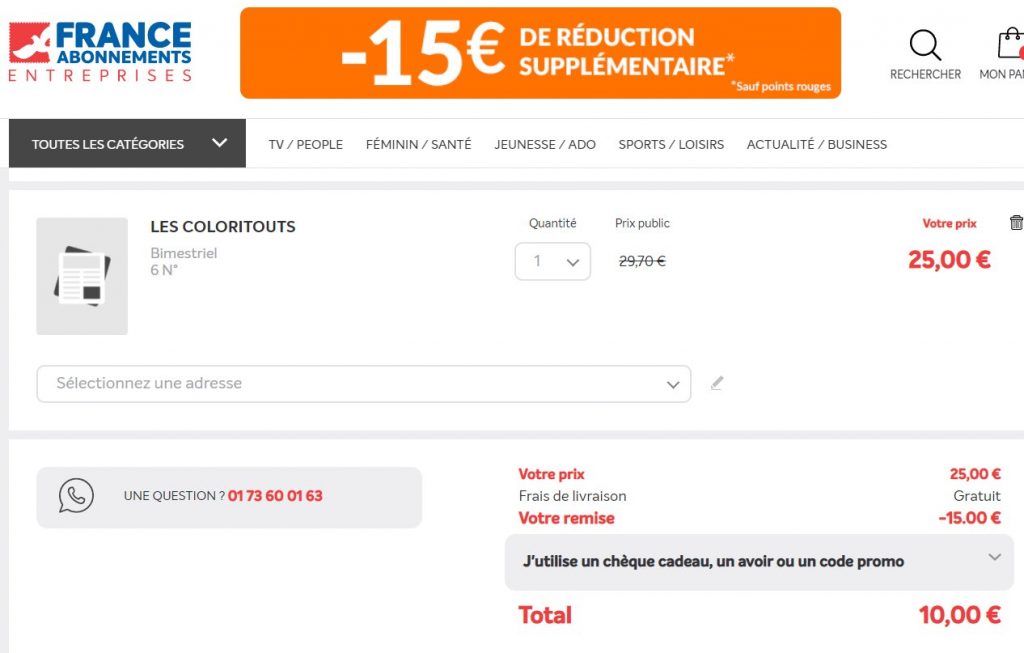
Task: Open the quantity dropdown
Action: pos(553,262)
